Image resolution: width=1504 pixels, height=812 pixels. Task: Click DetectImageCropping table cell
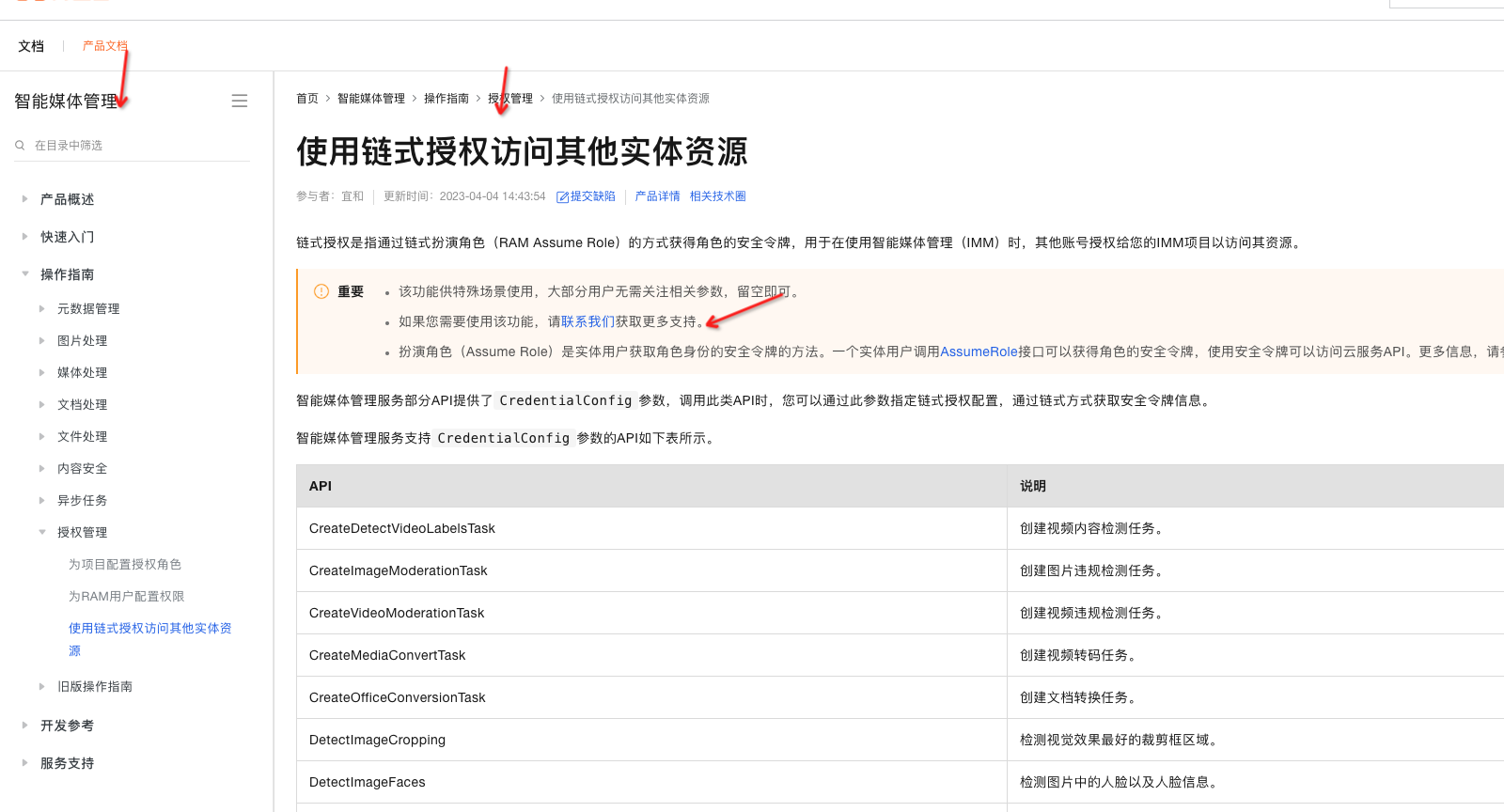coord(651,740)
